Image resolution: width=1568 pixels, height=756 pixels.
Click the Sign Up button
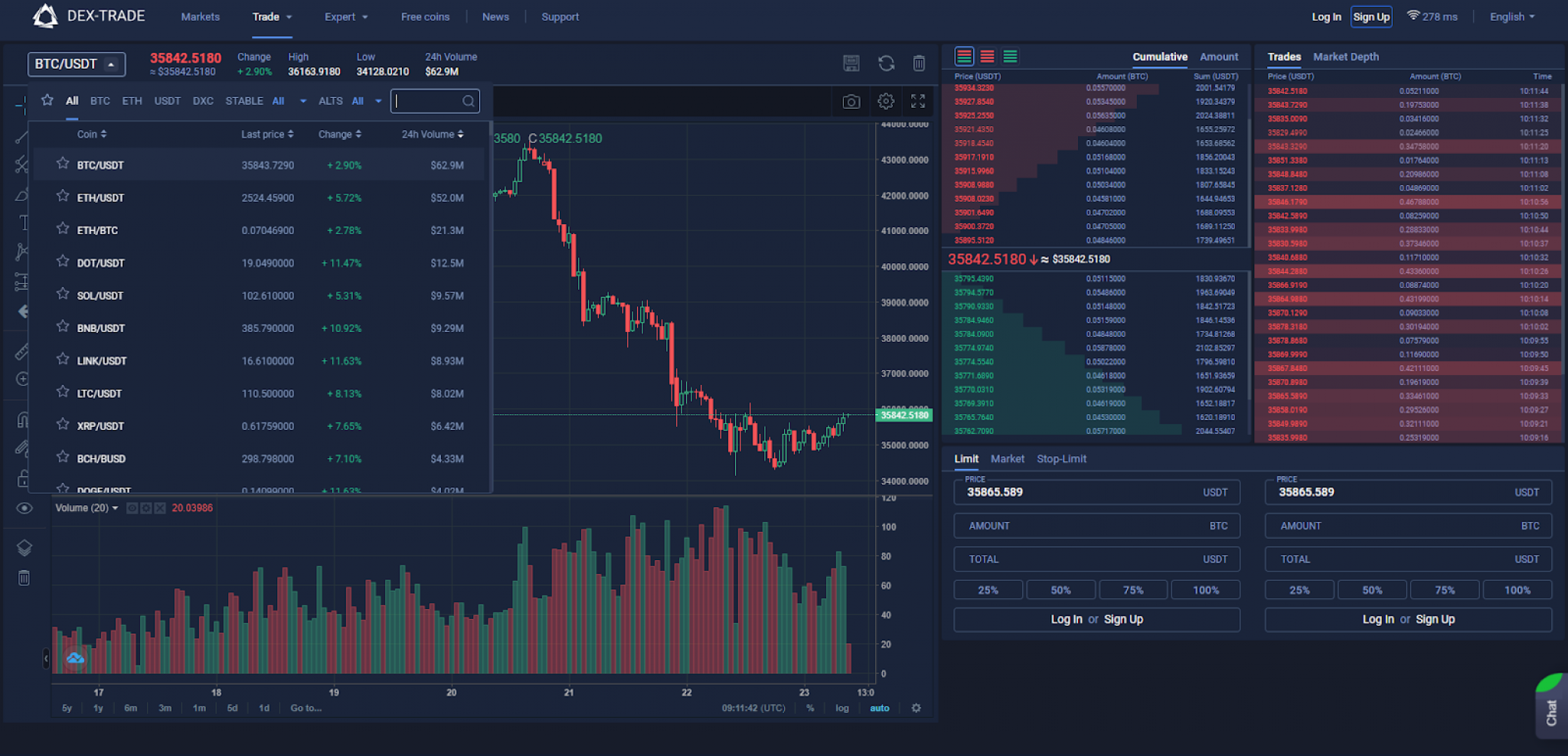pos(1370,16)
